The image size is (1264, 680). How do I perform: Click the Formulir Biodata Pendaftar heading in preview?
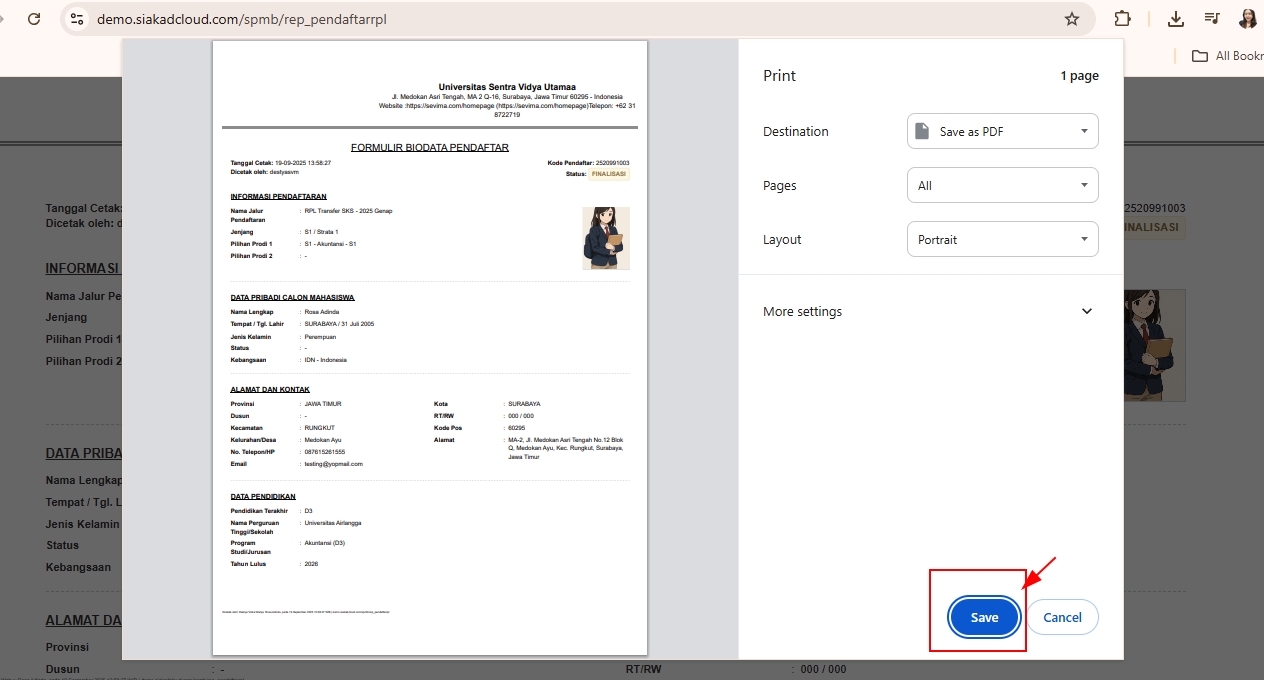coord(430,147)
